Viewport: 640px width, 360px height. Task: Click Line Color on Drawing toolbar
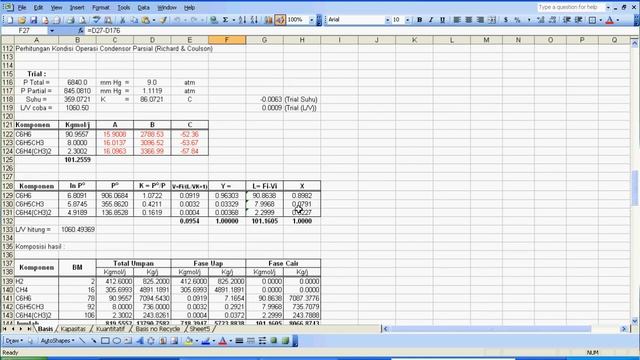click(205, 340)
